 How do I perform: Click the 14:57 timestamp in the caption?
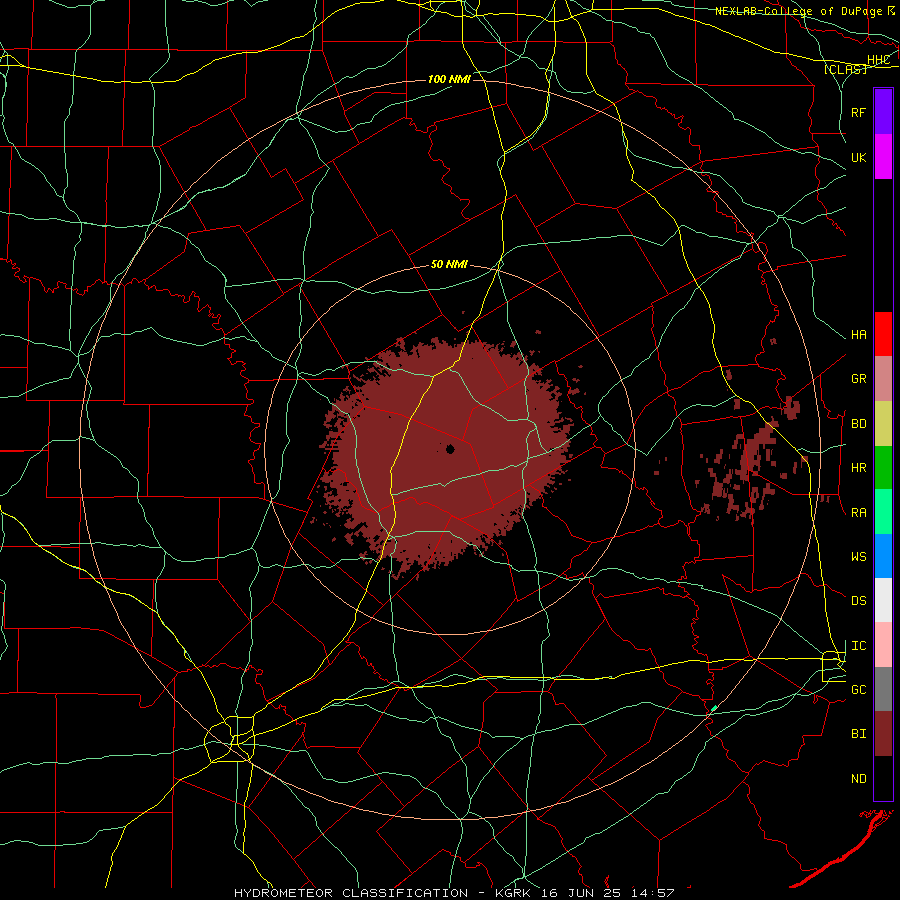coord(652,893)
